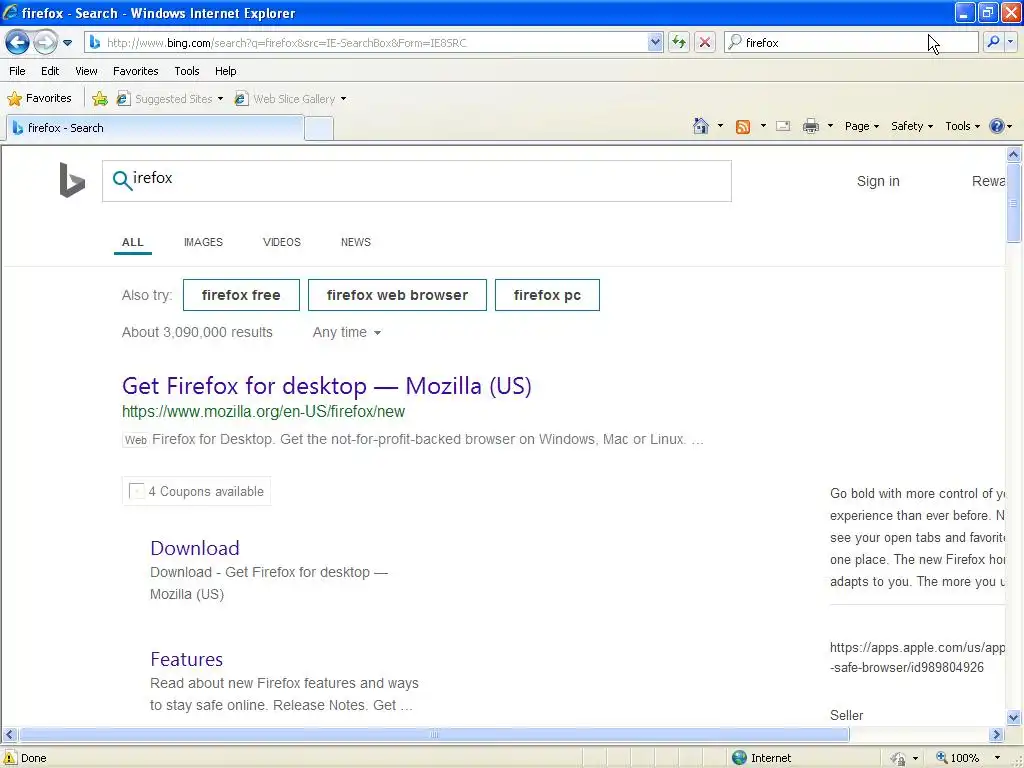Screen dimensions: 1024x768
Task: Click the mozilla.org/en-US/firefox/new URL
Action: pyautogui.click(x=263, y=411)
